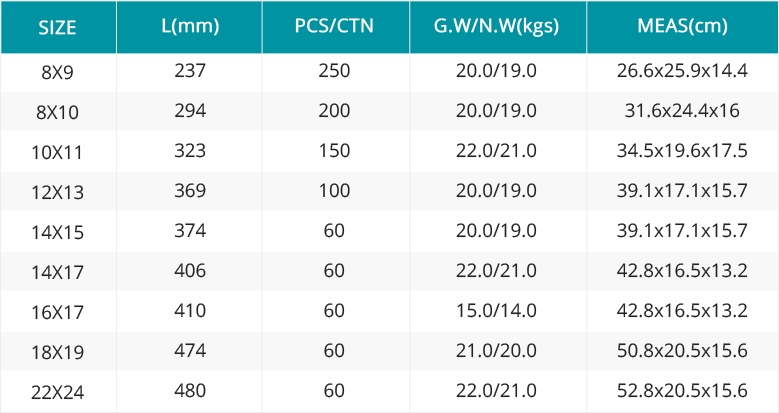Click the 15.0/14.0 weight value
This screenshot has width=779, height=413.
pyautogui.click(x=496, y=311)
